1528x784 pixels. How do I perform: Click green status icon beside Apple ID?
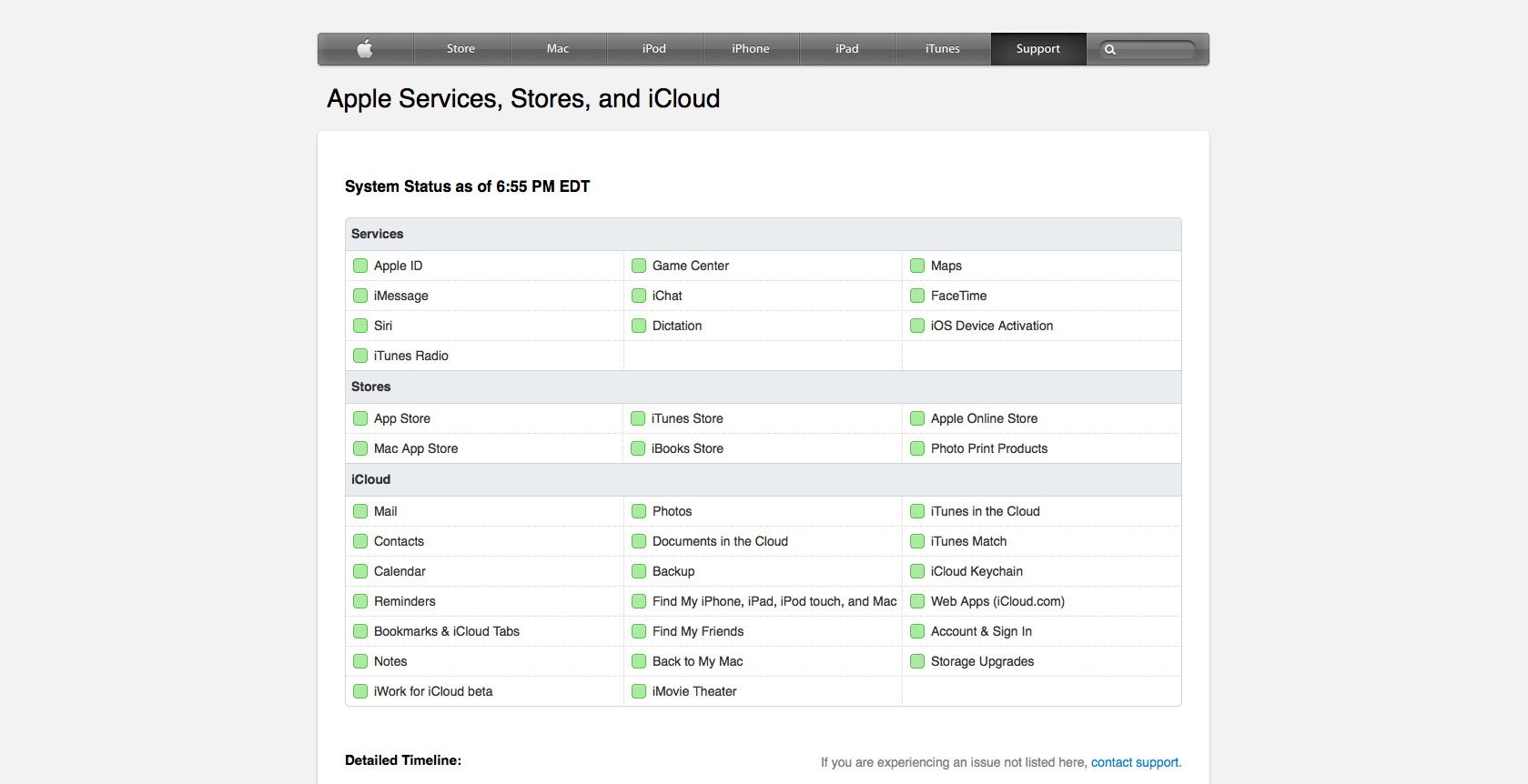pyautogui.click(x=360, y=266)
